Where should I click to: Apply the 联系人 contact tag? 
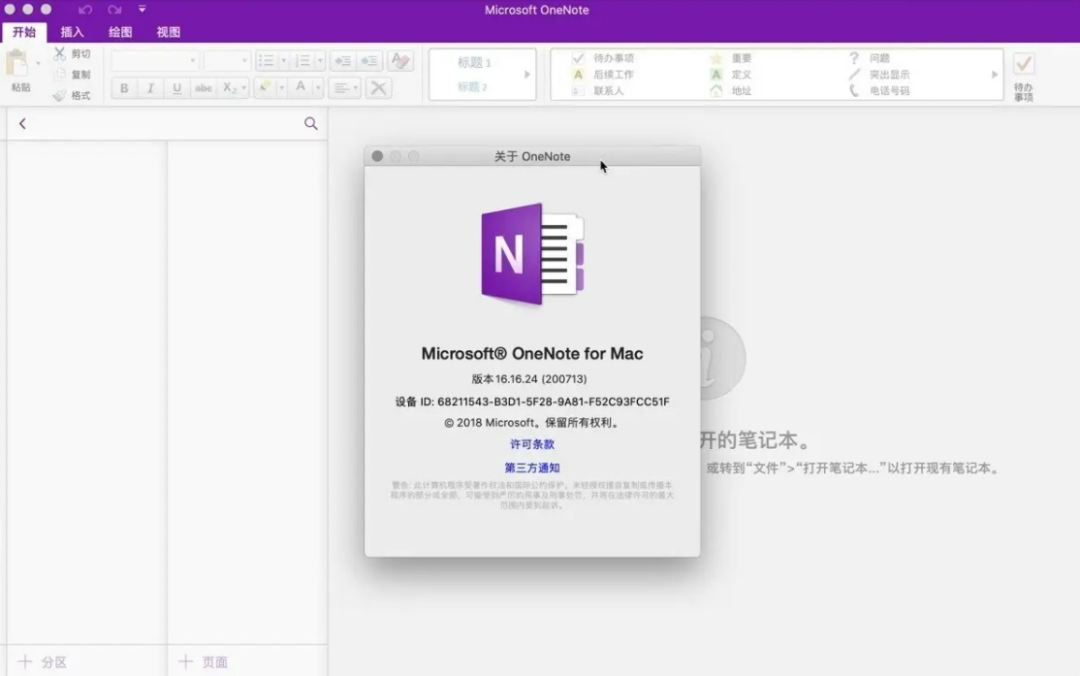click(x=599, y=90)
